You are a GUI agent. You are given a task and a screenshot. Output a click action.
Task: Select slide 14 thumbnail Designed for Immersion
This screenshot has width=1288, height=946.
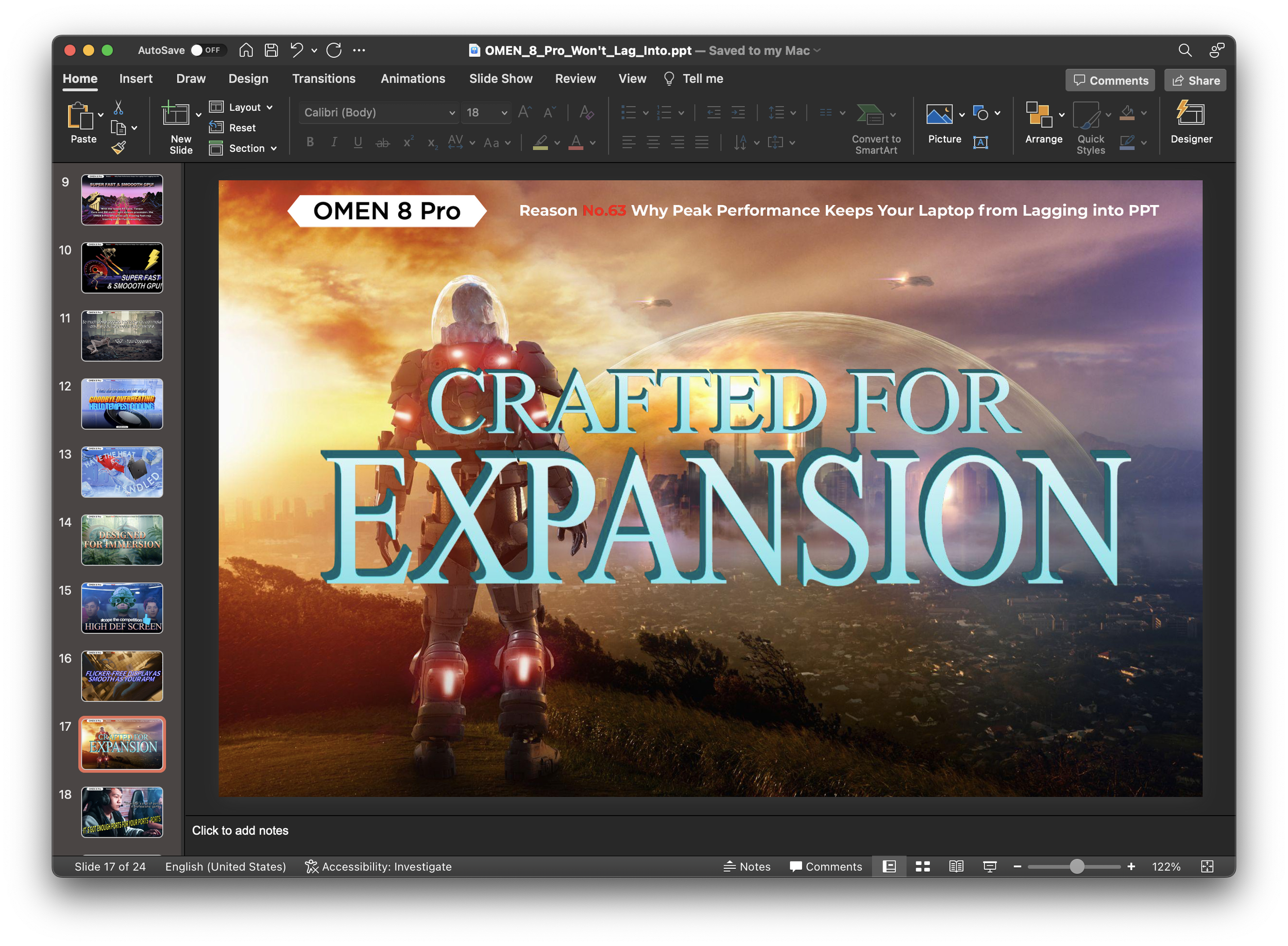[122, 539]
